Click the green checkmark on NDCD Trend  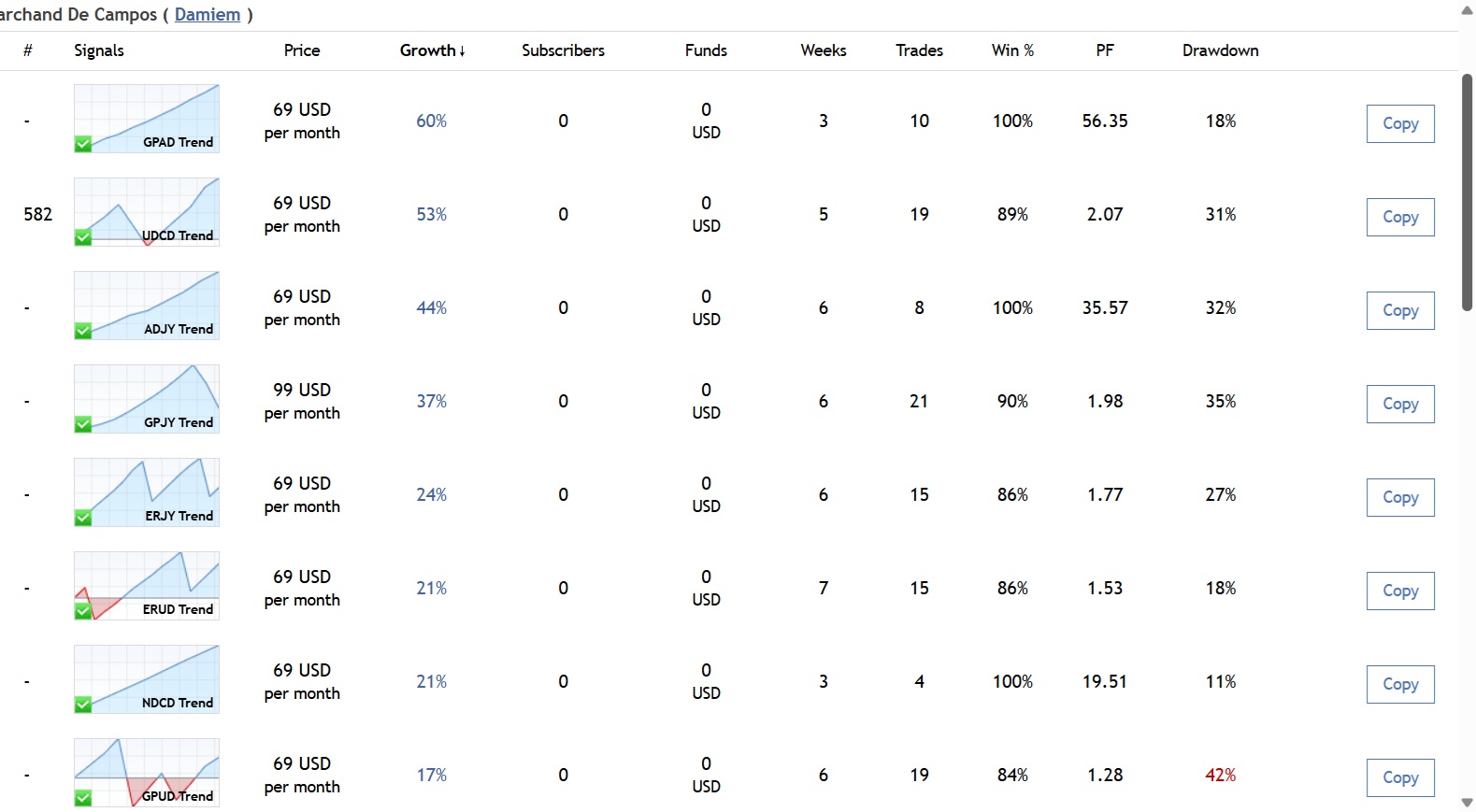(83, 704)
